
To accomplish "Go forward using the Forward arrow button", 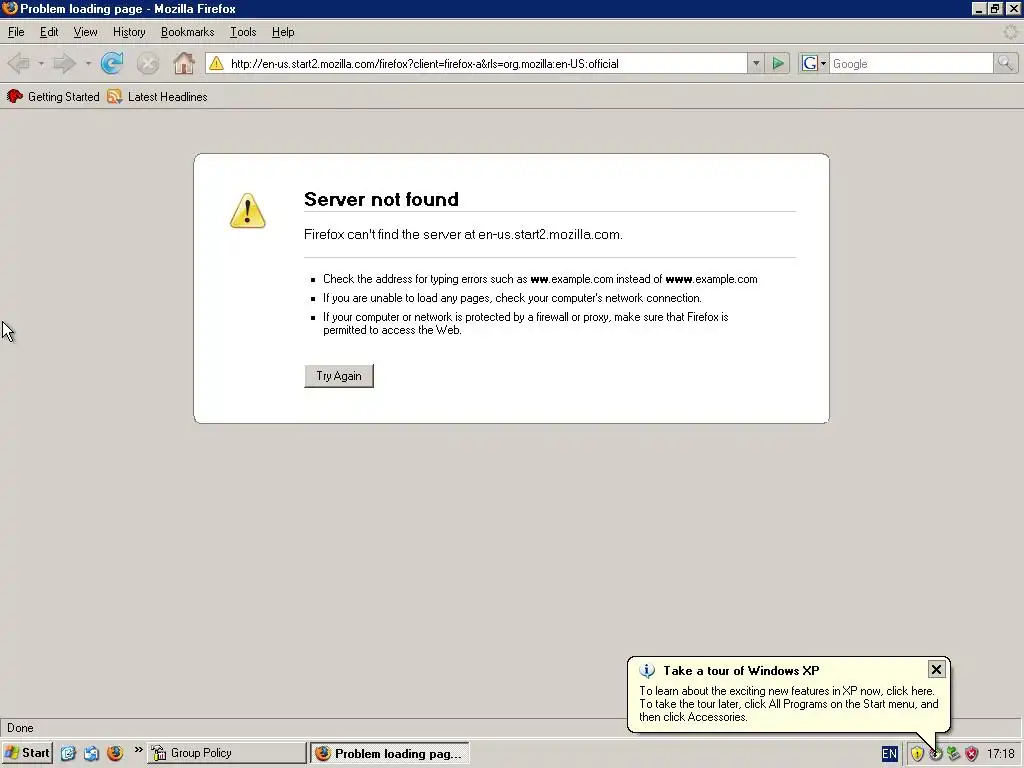I will 64,63.
